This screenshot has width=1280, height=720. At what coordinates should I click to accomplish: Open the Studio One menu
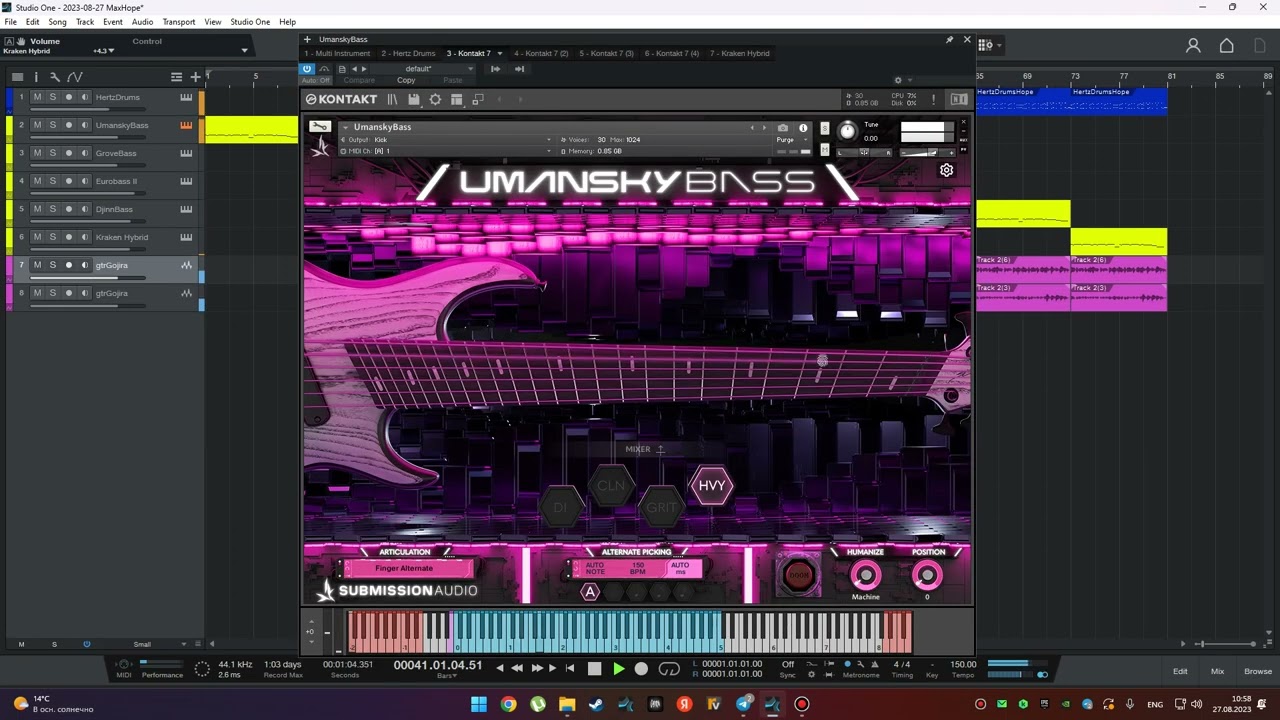pyautogui.click(x=250, y=22)
